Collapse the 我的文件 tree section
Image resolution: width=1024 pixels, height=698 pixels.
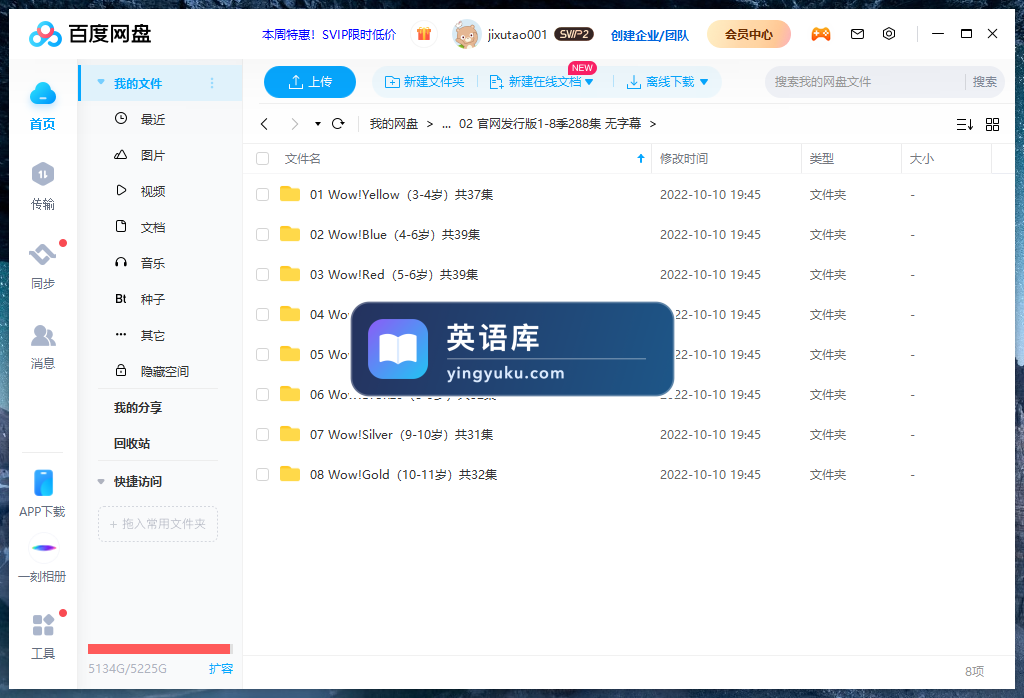101,82
